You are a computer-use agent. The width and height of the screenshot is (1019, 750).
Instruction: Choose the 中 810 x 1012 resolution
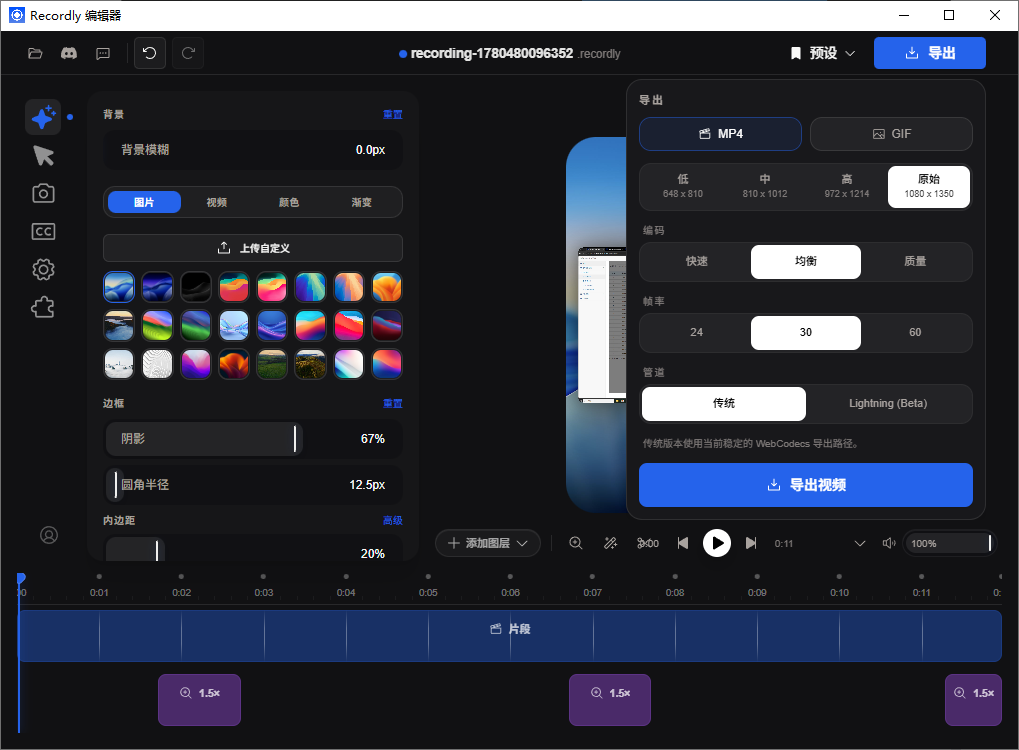765,187
